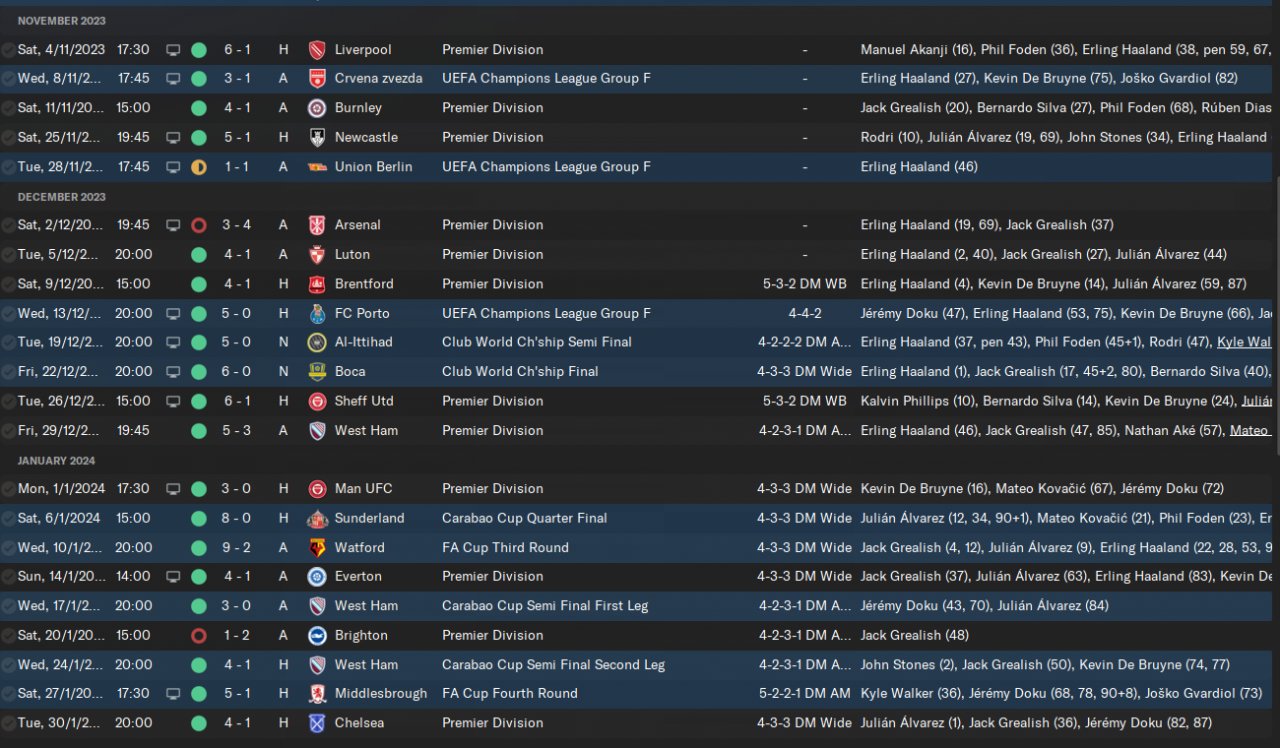Toggle the check mark on the Boca row
This screenshot has width=1280, height=748.
(8, 371)
